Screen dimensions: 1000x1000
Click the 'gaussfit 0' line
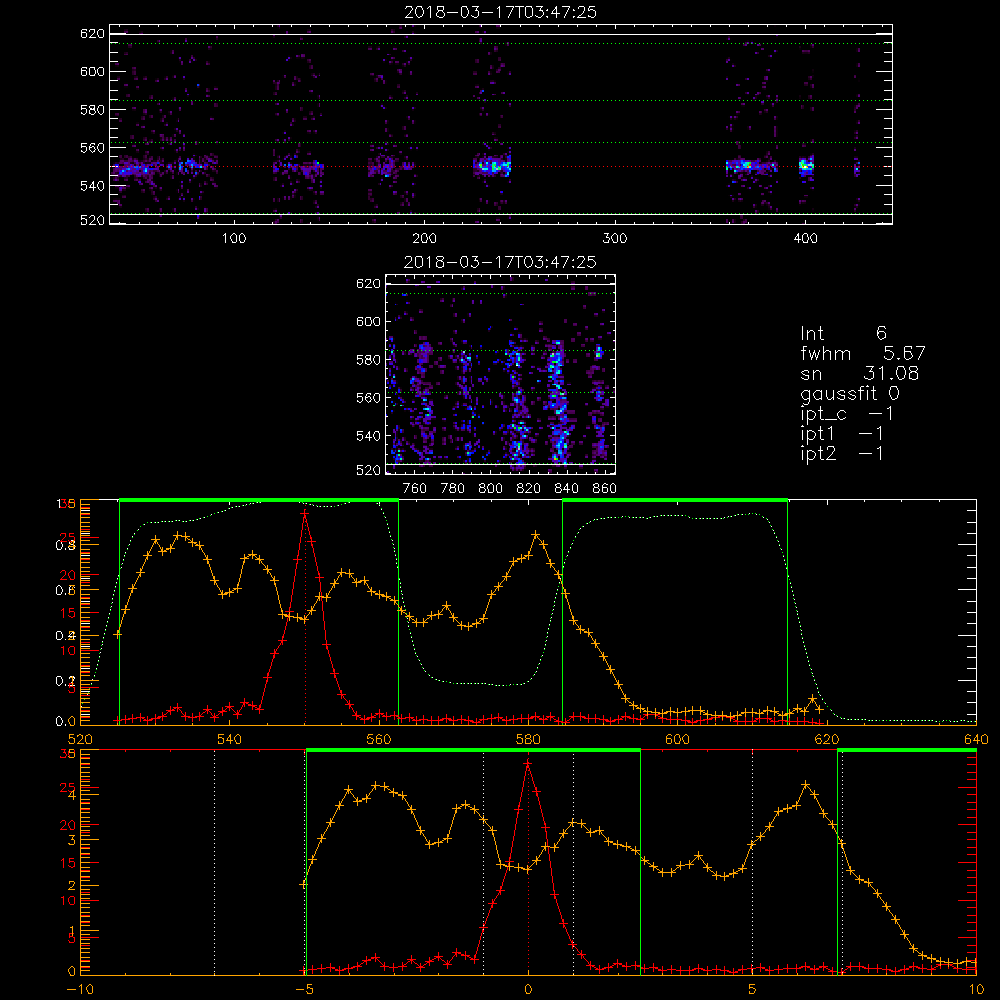pyautogui.click(x=849, y=393)
